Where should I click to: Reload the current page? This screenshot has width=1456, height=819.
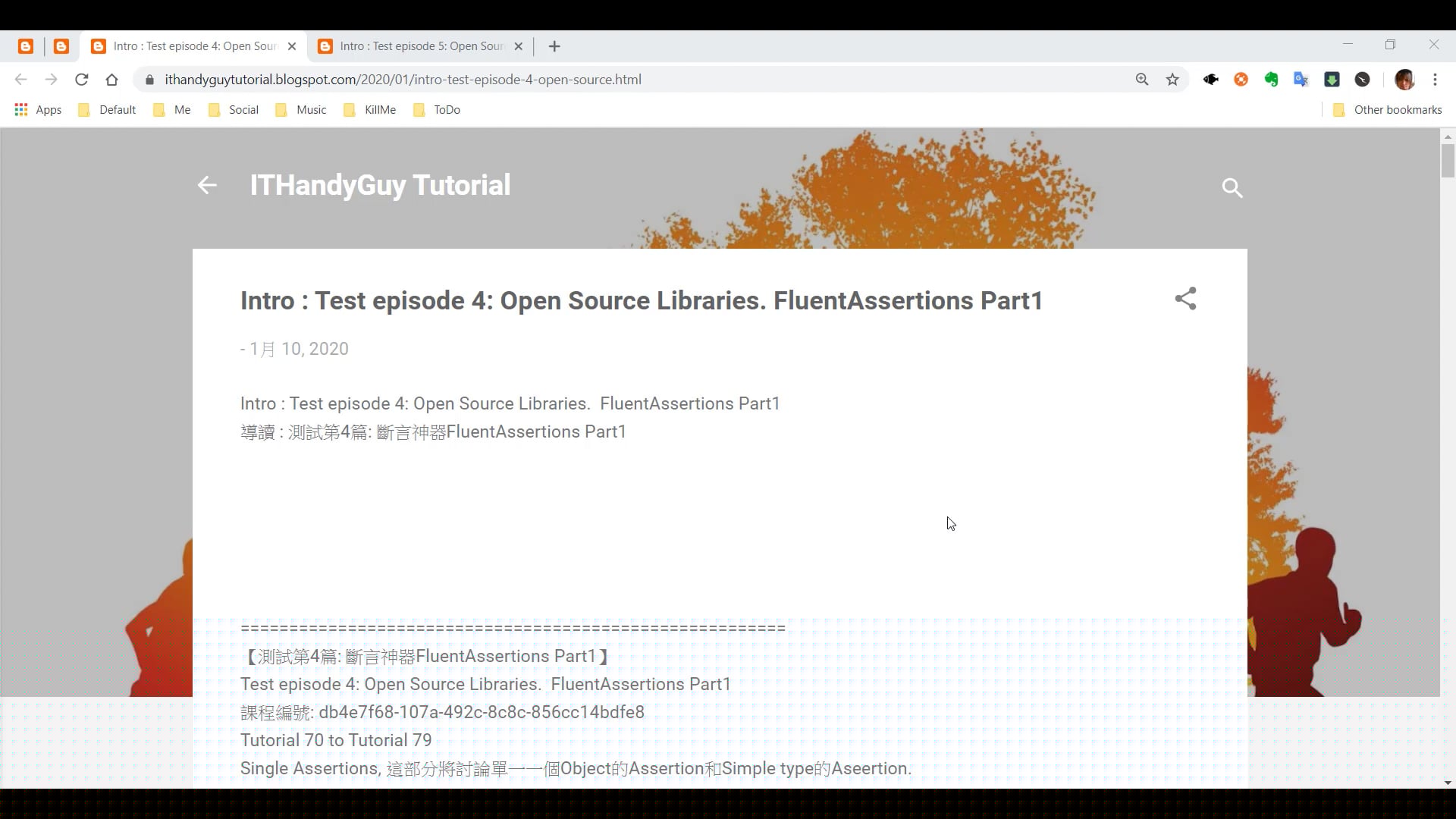[81, 79]
